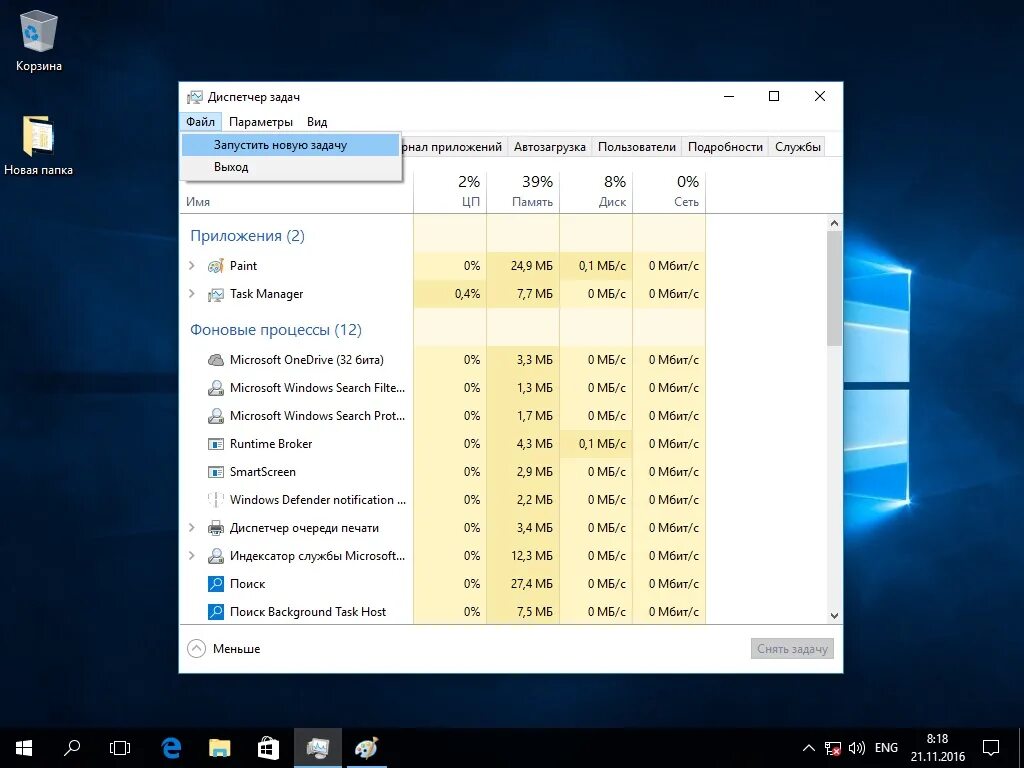Click the scrollbar up arrow
1024x768 pixels.
[x=834, y=223]
